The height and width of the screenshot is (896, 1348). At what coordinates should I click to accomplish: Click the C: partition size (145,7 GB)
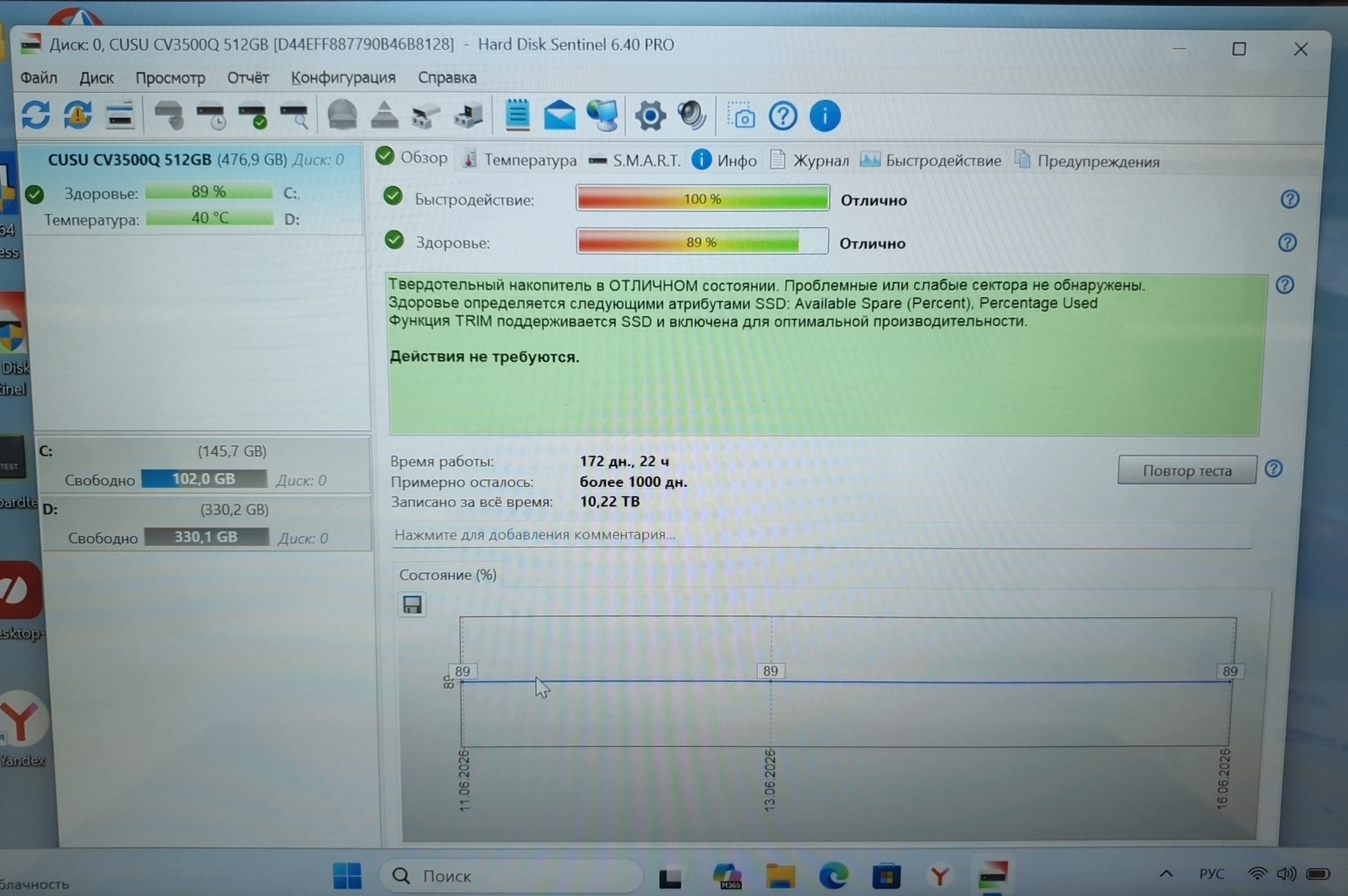[232, 451]
